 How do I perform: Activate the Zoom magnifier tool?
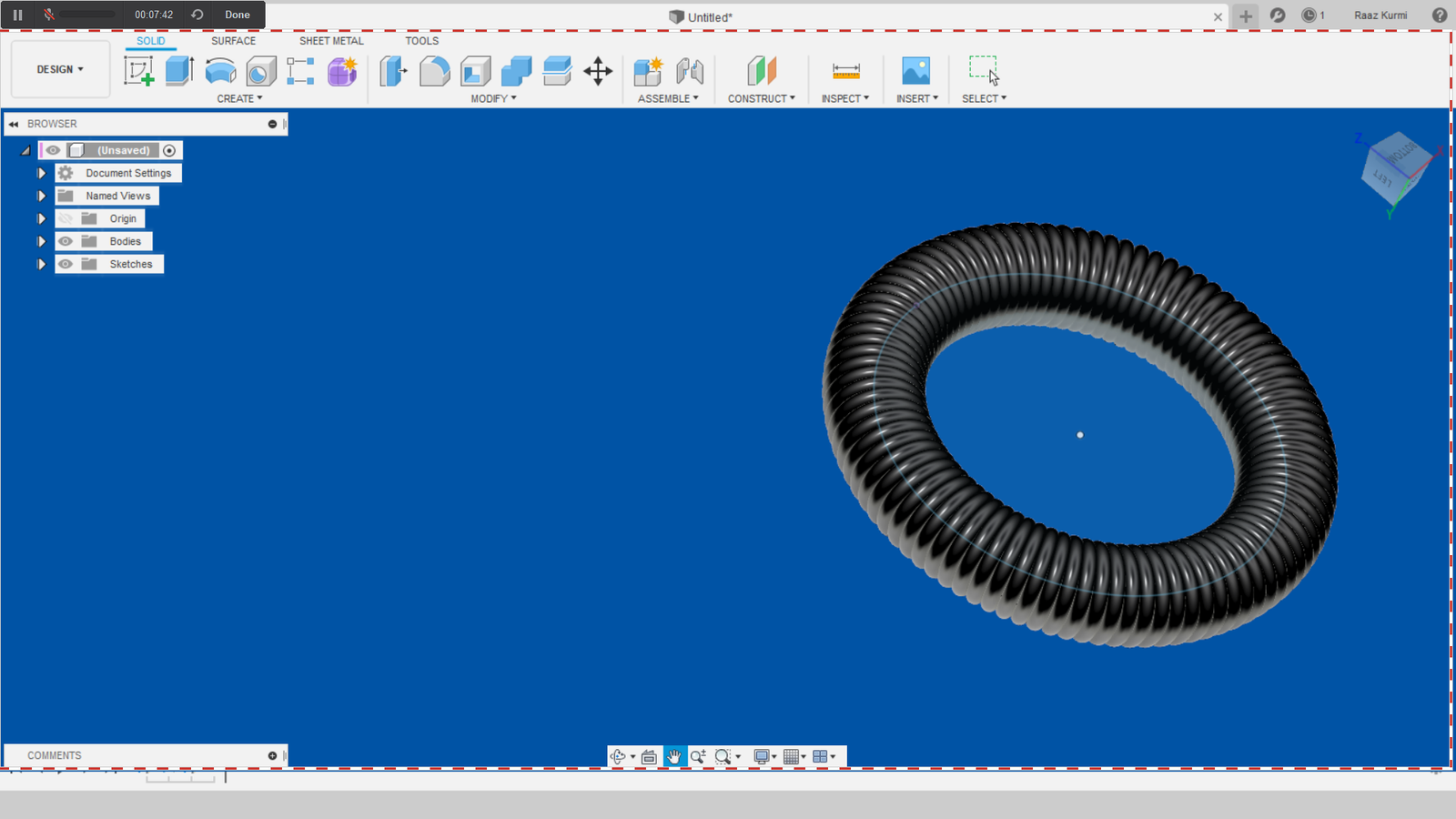[x=698, y=756]
